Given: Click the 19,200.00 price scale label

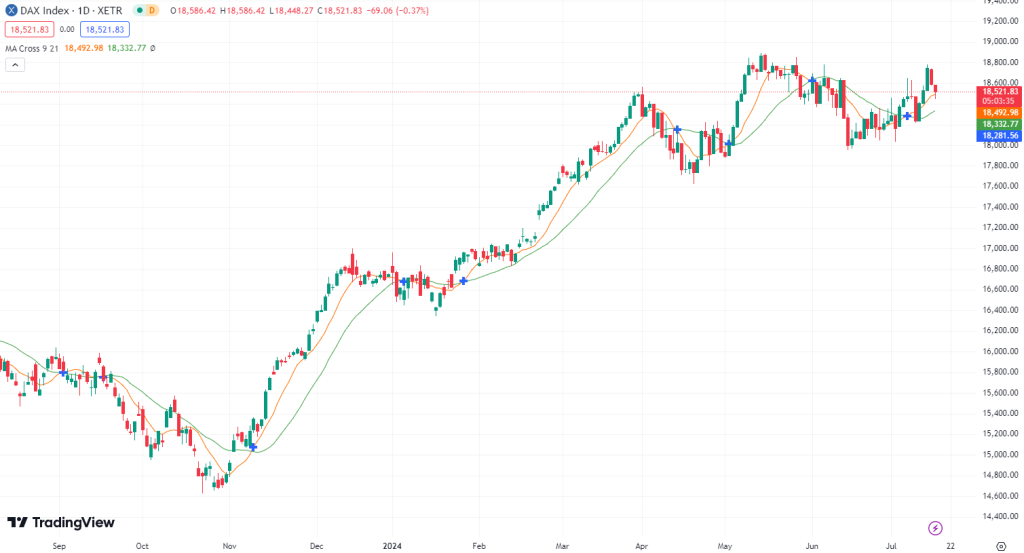Looking at the screenshot, I should [x=1000, y=21].
